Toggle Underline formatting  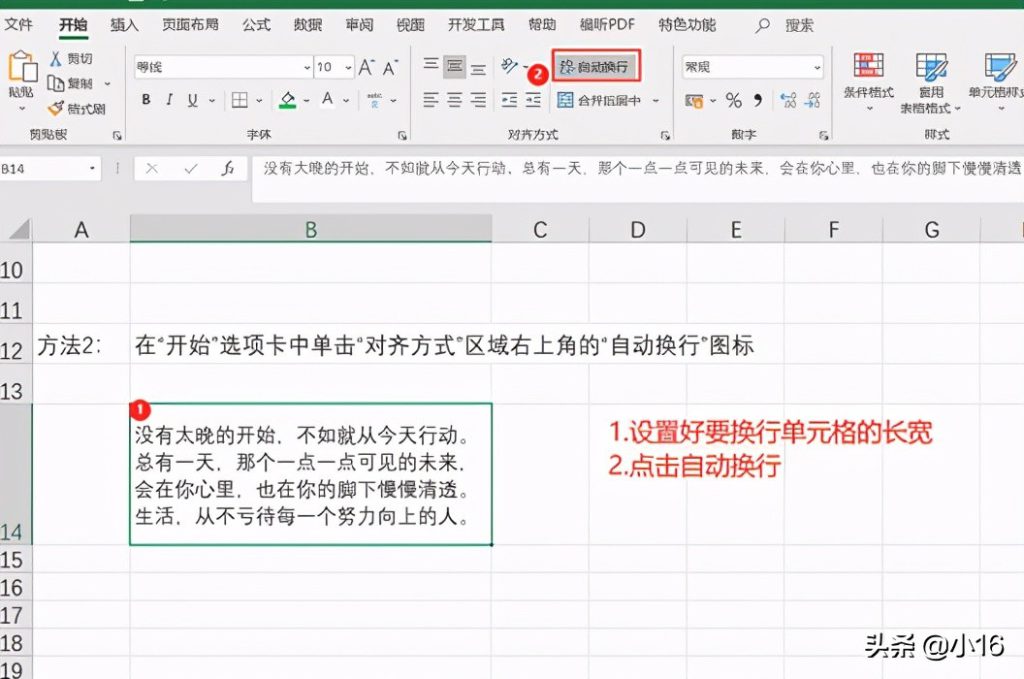[x=193, y=100]
